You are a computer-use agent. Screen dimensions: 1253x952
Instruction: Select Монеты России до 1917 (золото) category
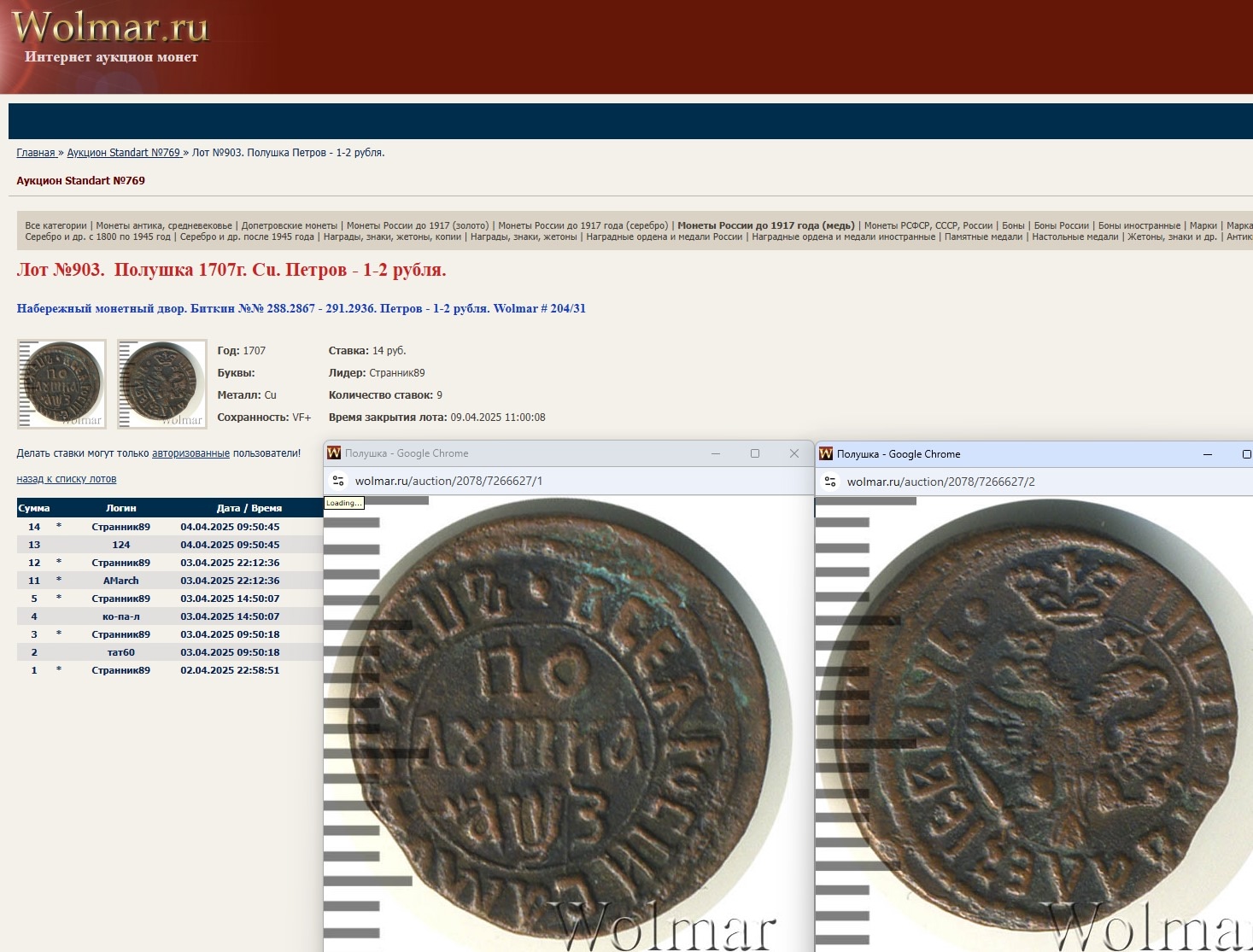coord(418,225)
